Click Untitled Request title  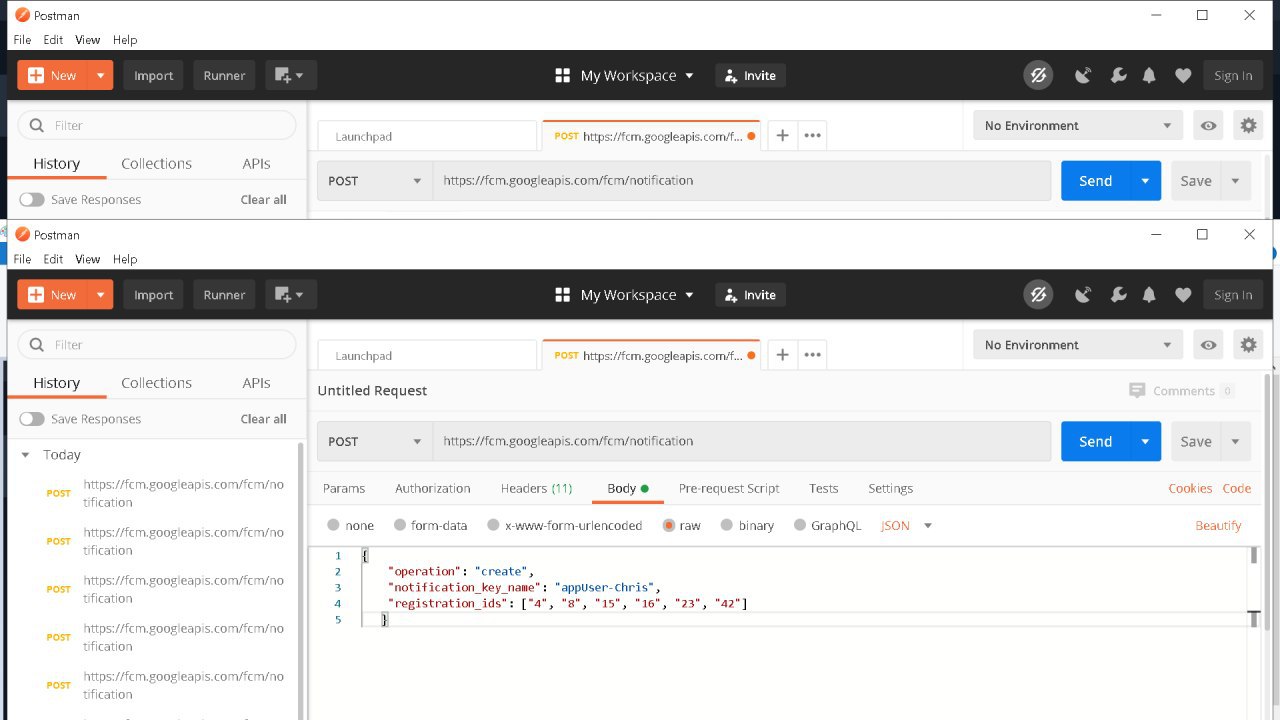tap(372, 391)
